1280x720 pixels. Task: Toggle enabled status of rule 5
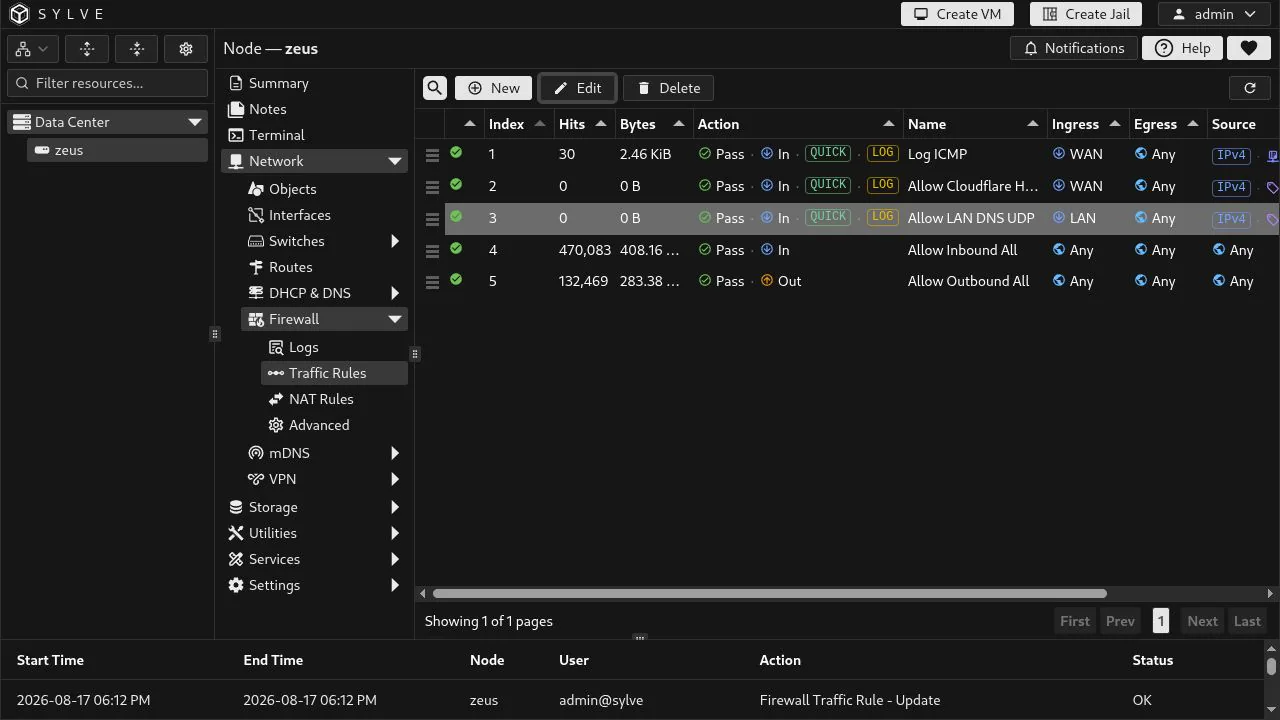pos(456,280)
